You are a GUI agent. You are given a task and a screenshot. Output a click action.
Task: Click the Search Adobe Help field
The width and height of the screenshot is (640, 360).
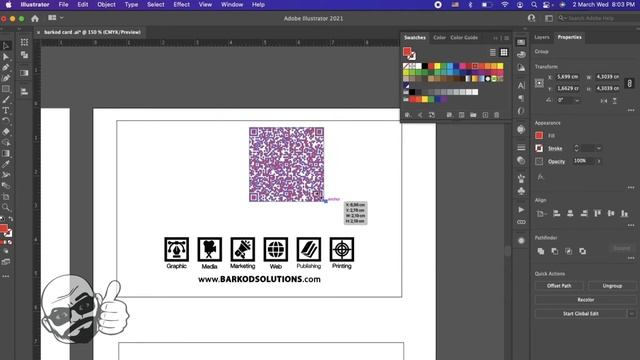tap(598, 18)
